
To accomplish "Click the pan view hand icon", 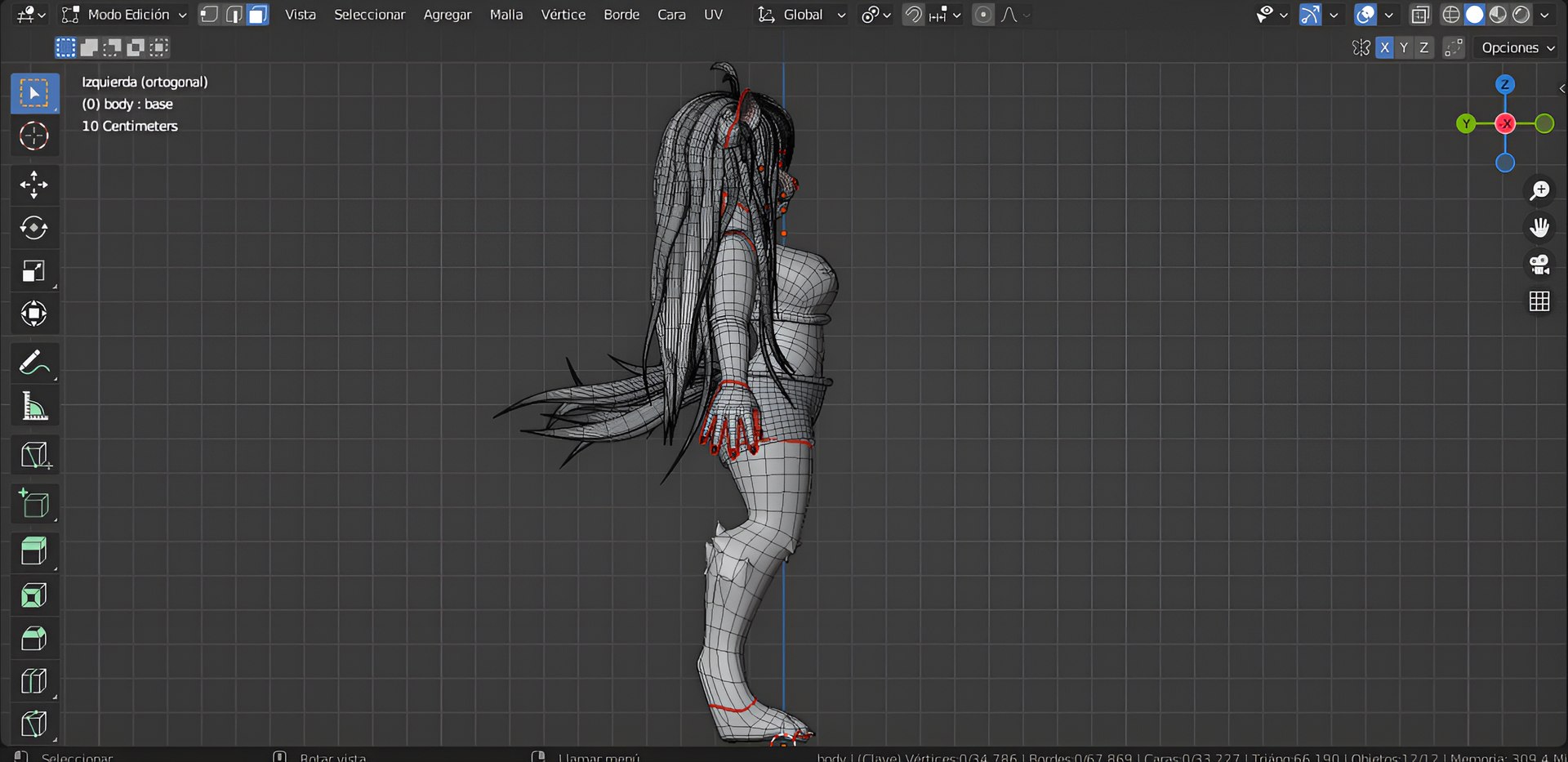I will click(x=1539, y=227).
